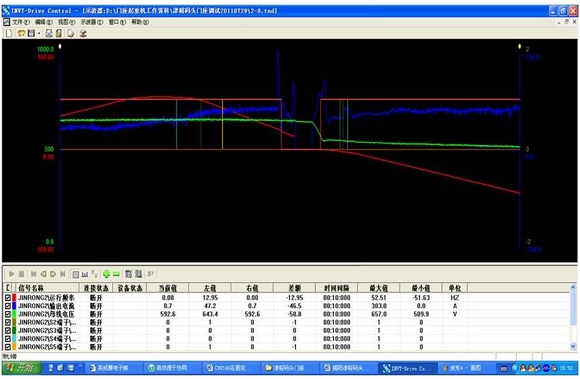Click the scrollbar up arrow in signal table

coord(573,287)
